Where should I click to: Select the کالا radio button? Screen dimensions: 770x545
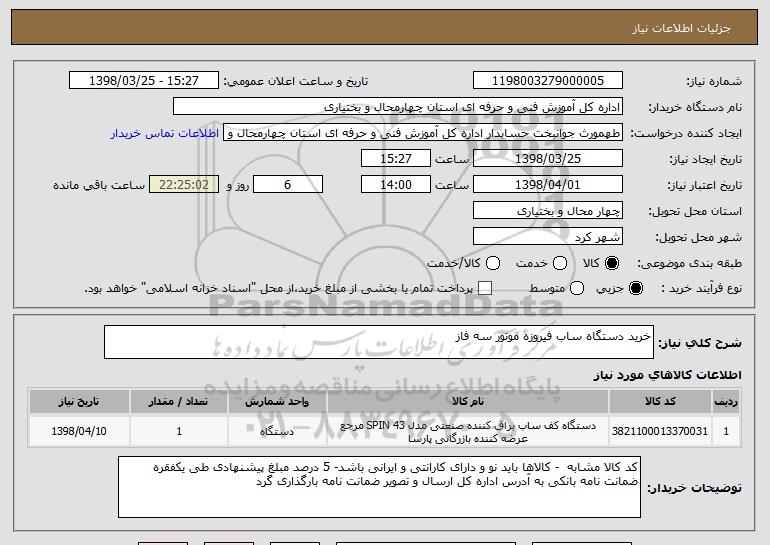[612, 263]
